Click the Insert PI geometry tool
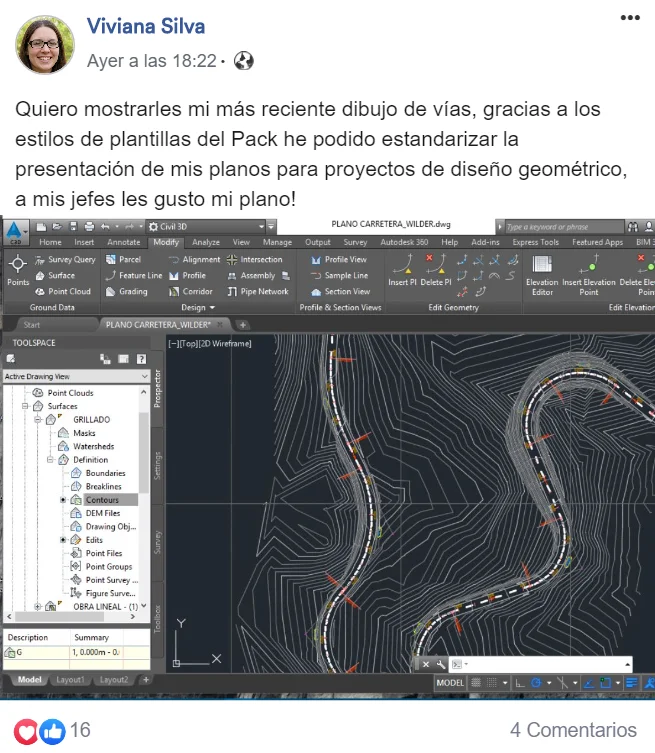Screen dimensions: 655x753 (402, 270)
